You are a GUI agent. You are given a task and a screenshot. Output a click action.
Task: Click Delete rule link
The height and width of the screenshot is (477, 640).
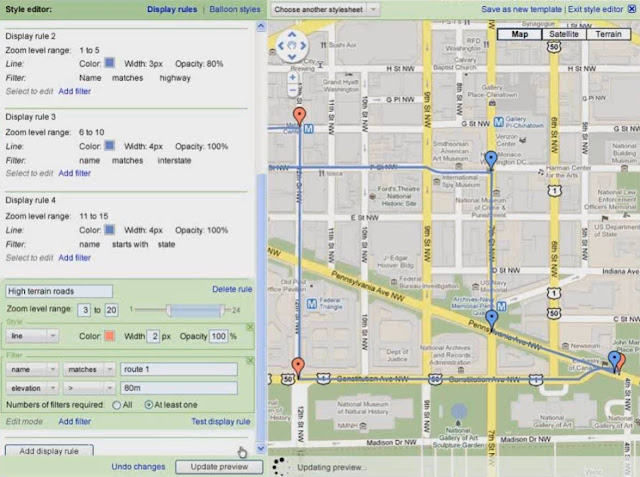point(232,289)
